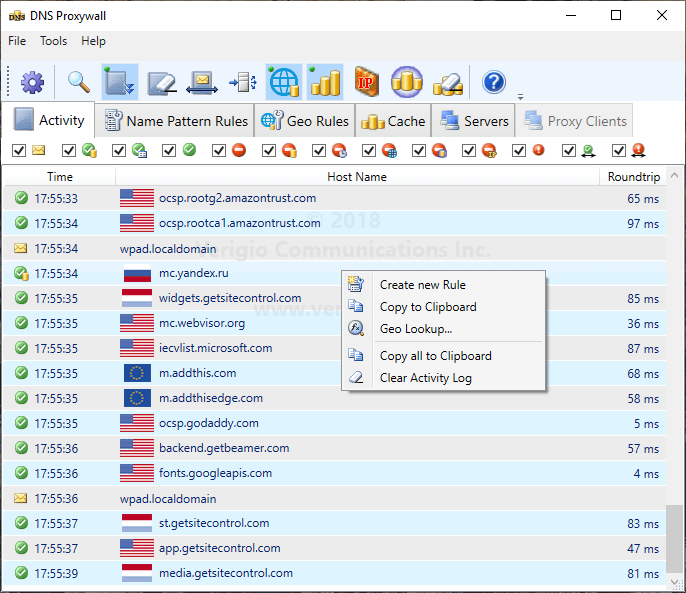This screenshot has width=686, height=593.
Task: Click the scrollbar down arrow
Action: [675, 581]
